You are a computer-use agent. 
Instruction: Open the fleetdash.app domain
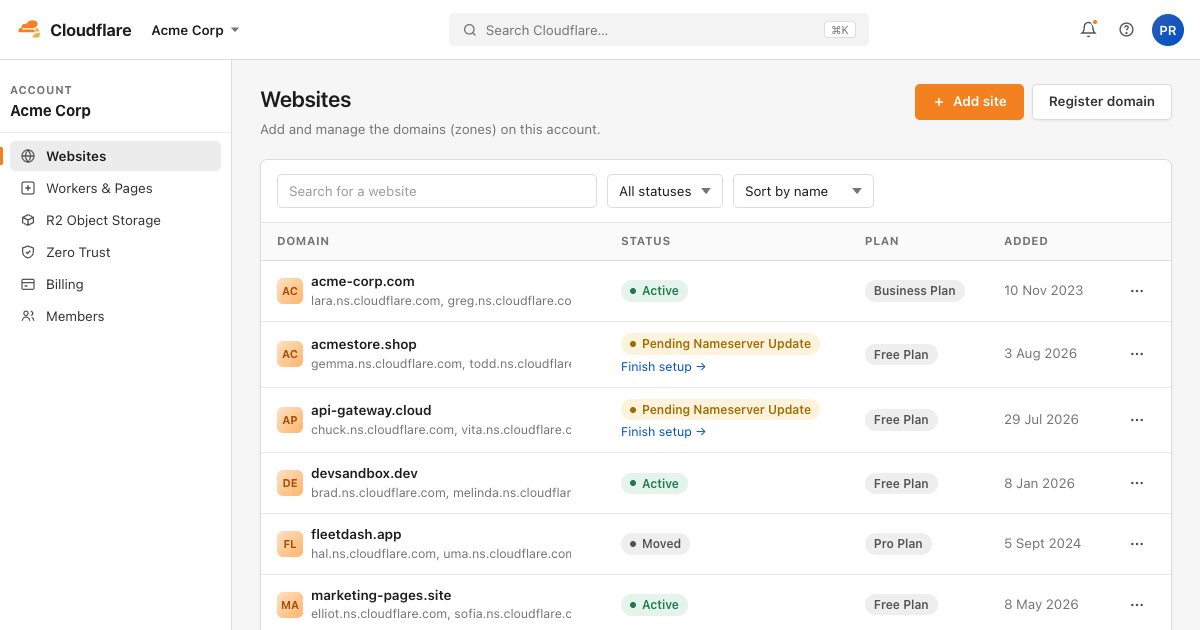point(356,535)
